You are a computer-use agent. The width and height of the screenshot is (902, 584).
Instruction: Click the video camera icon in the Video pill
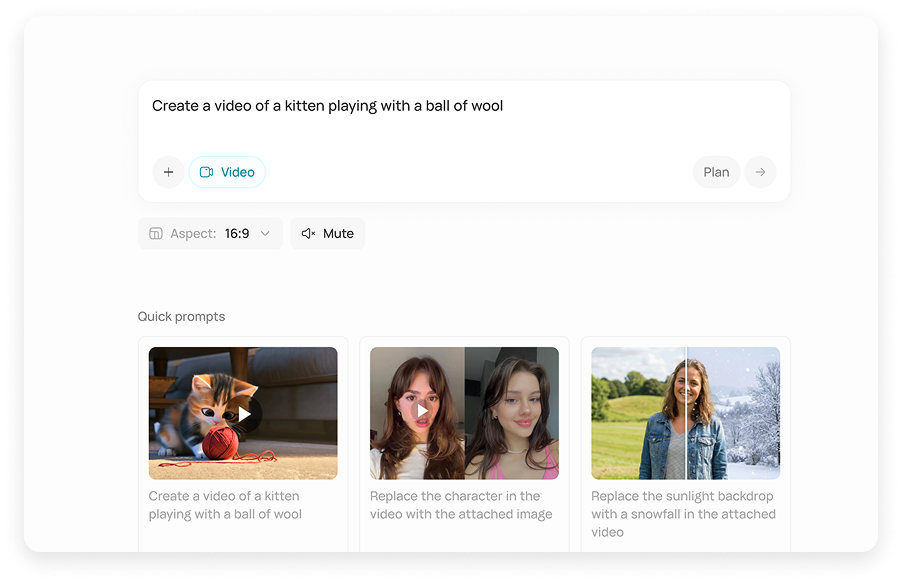coord(207,172)
